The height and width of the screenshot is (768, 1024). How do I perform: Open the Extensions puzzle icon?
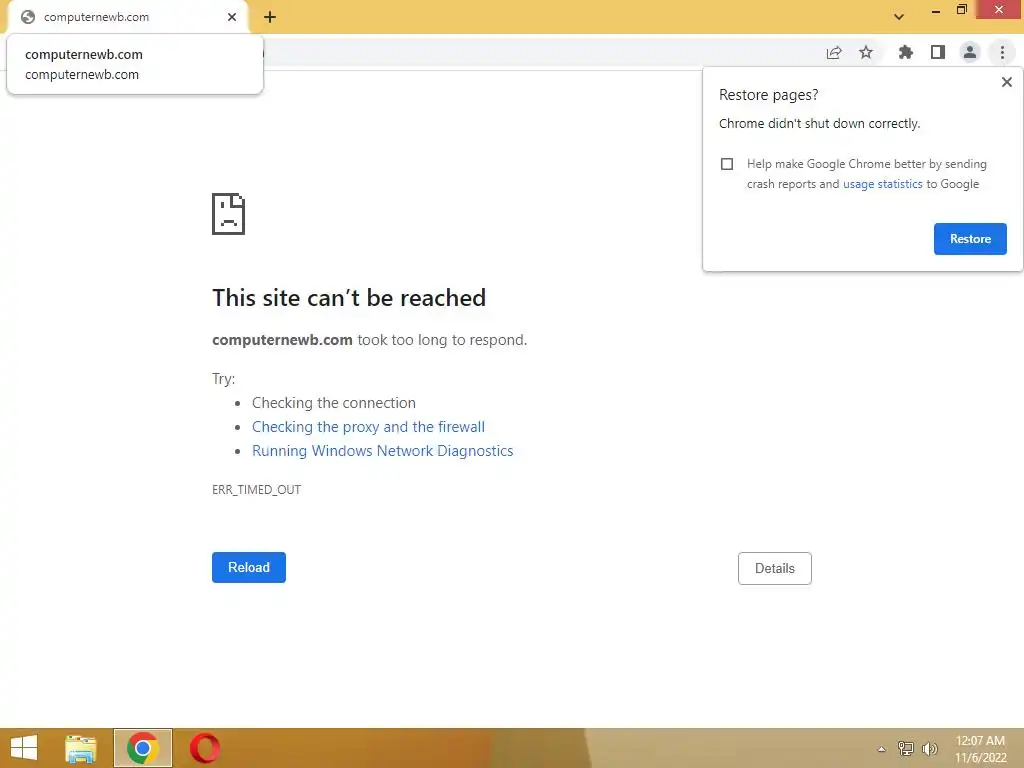tap(905, 52)
